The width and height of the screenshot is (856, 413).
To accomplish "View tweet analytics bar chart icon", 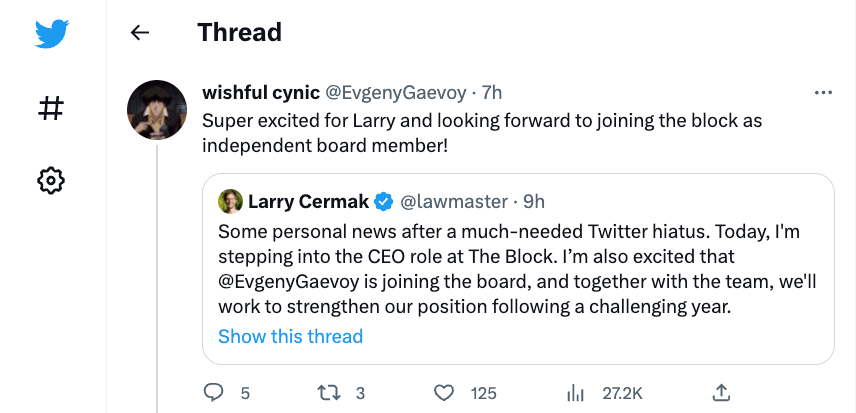I will tap(575, 392).
